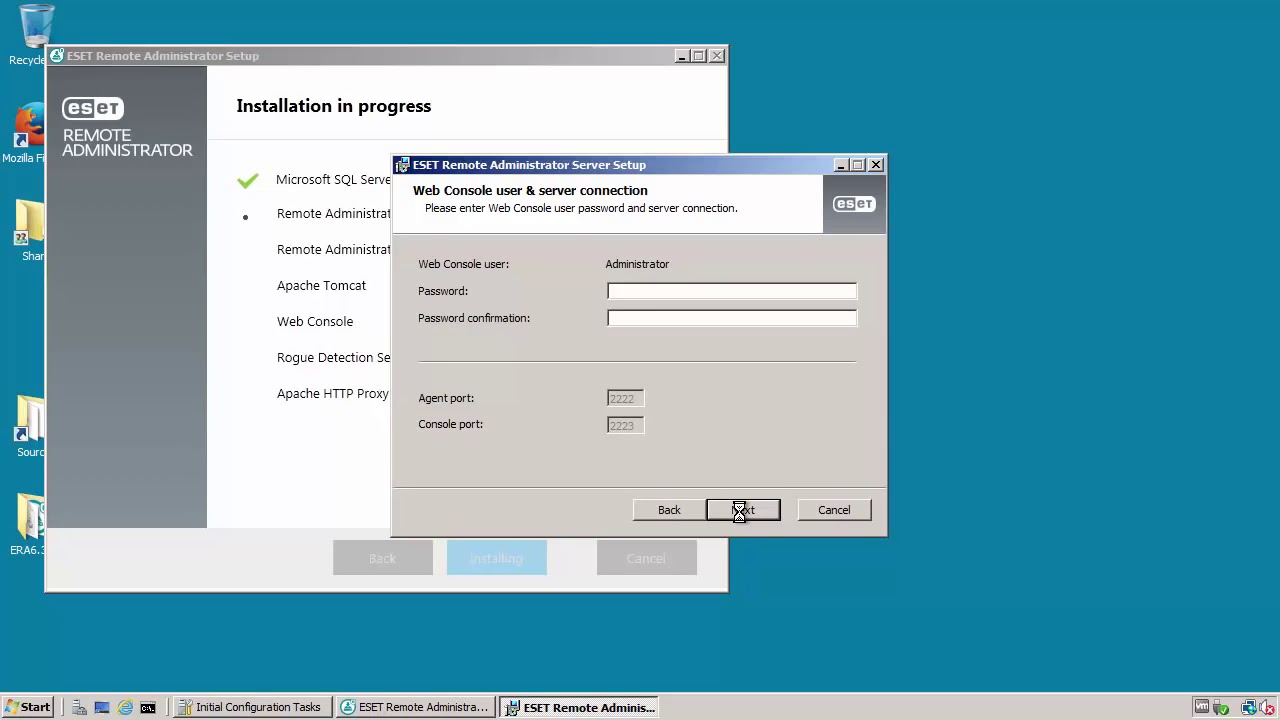Select the Source folder desktop icon

[x=30, y=427]
